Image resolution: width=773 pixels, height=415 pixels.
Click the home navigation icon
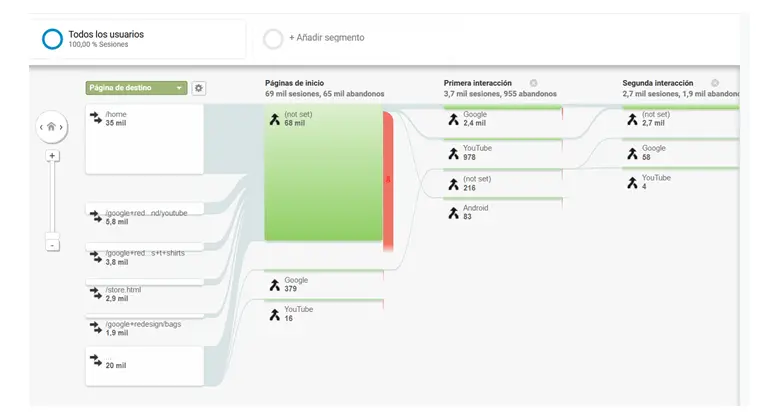[52, 127]
